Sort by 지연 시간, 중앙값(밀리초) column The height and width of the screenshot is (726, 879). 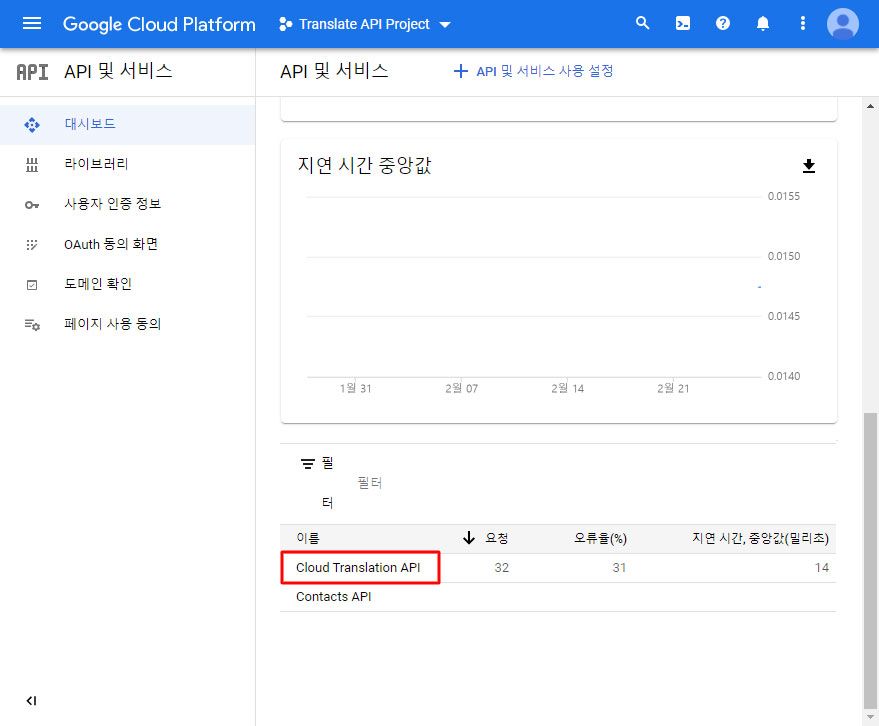coord(760,539)
